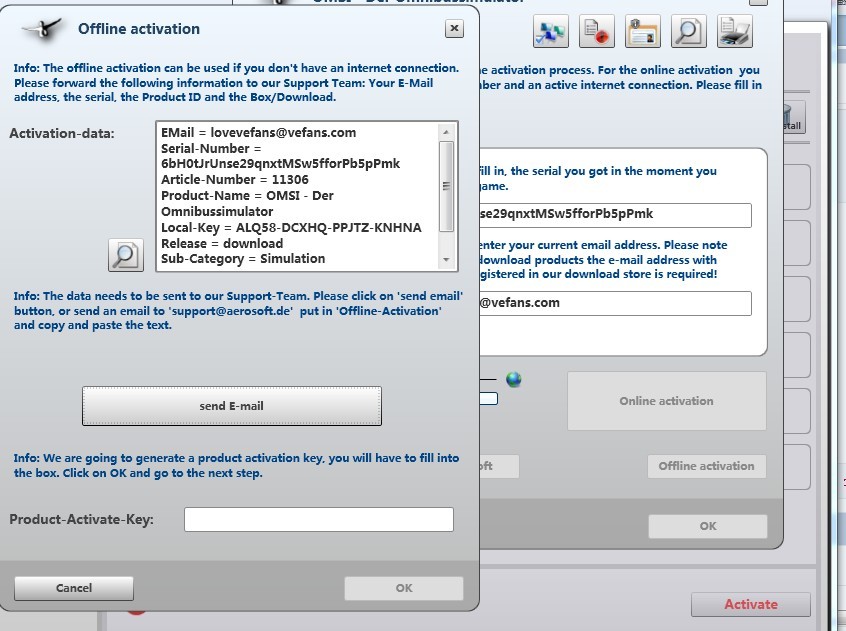The height and width of the screenshot is (631, 846).
Task: Close the Offline activation dialog
Action: point(454,29)
